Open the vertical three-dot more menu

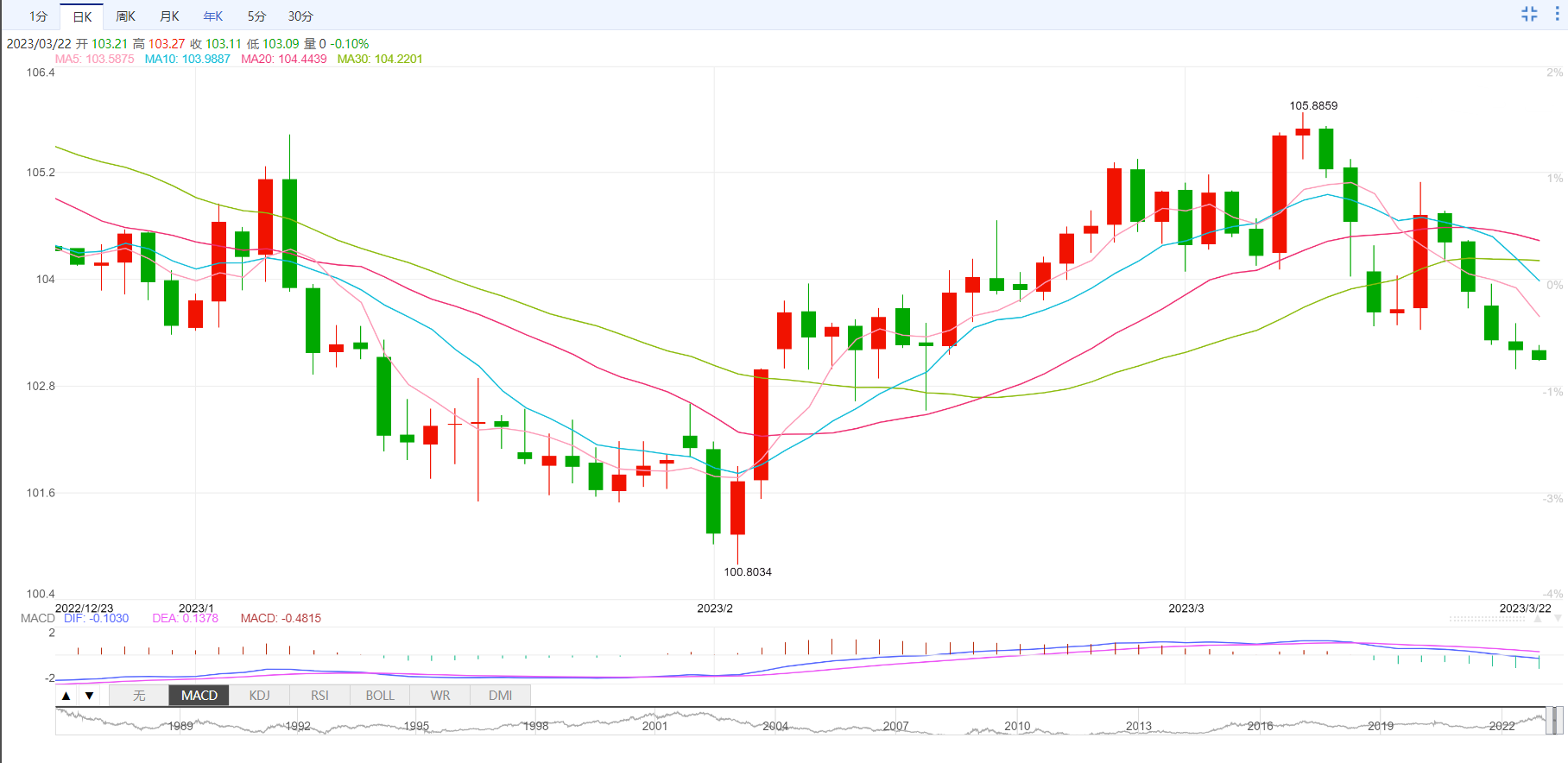coord(1557,14)
